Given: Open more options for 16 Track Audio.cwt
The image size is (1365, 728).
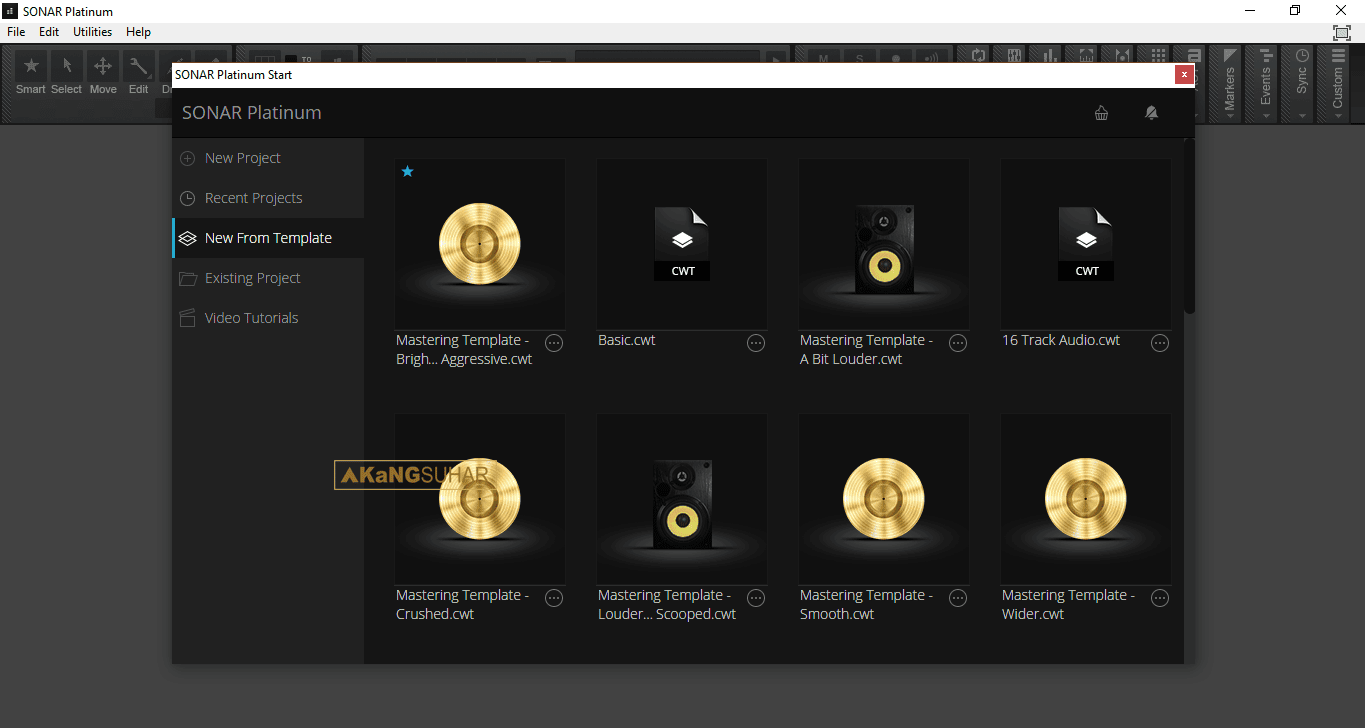Looking at the screenshot, I should pos(1160,343).
